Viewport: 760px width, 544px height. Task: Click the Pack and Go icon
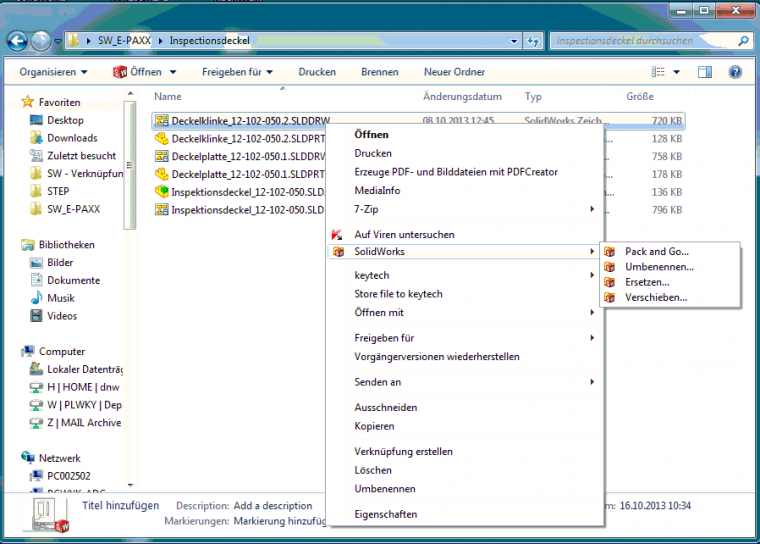tap(610, 251)
